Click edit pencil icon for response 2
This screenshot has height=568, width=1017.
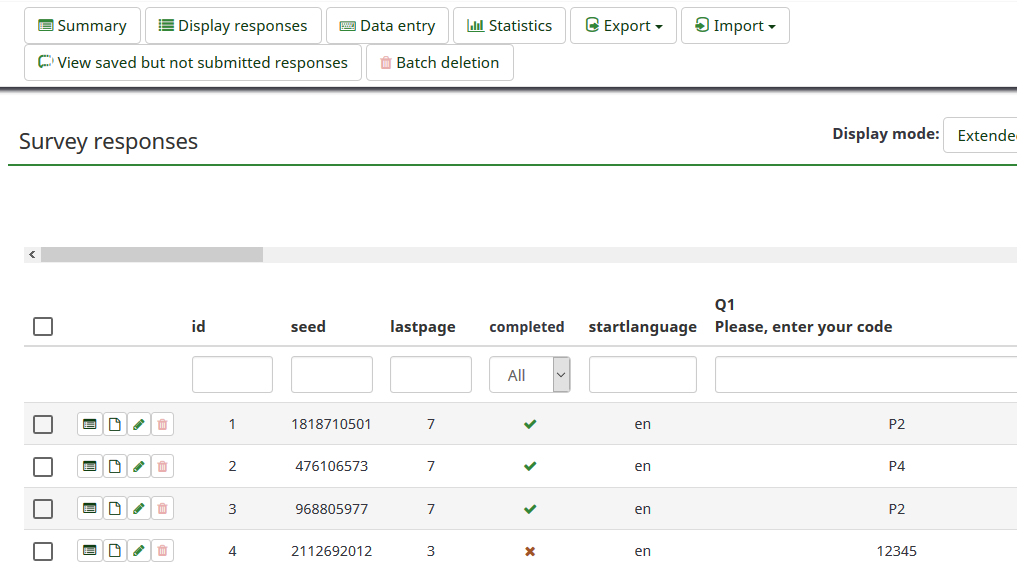[x=139, y=466]
